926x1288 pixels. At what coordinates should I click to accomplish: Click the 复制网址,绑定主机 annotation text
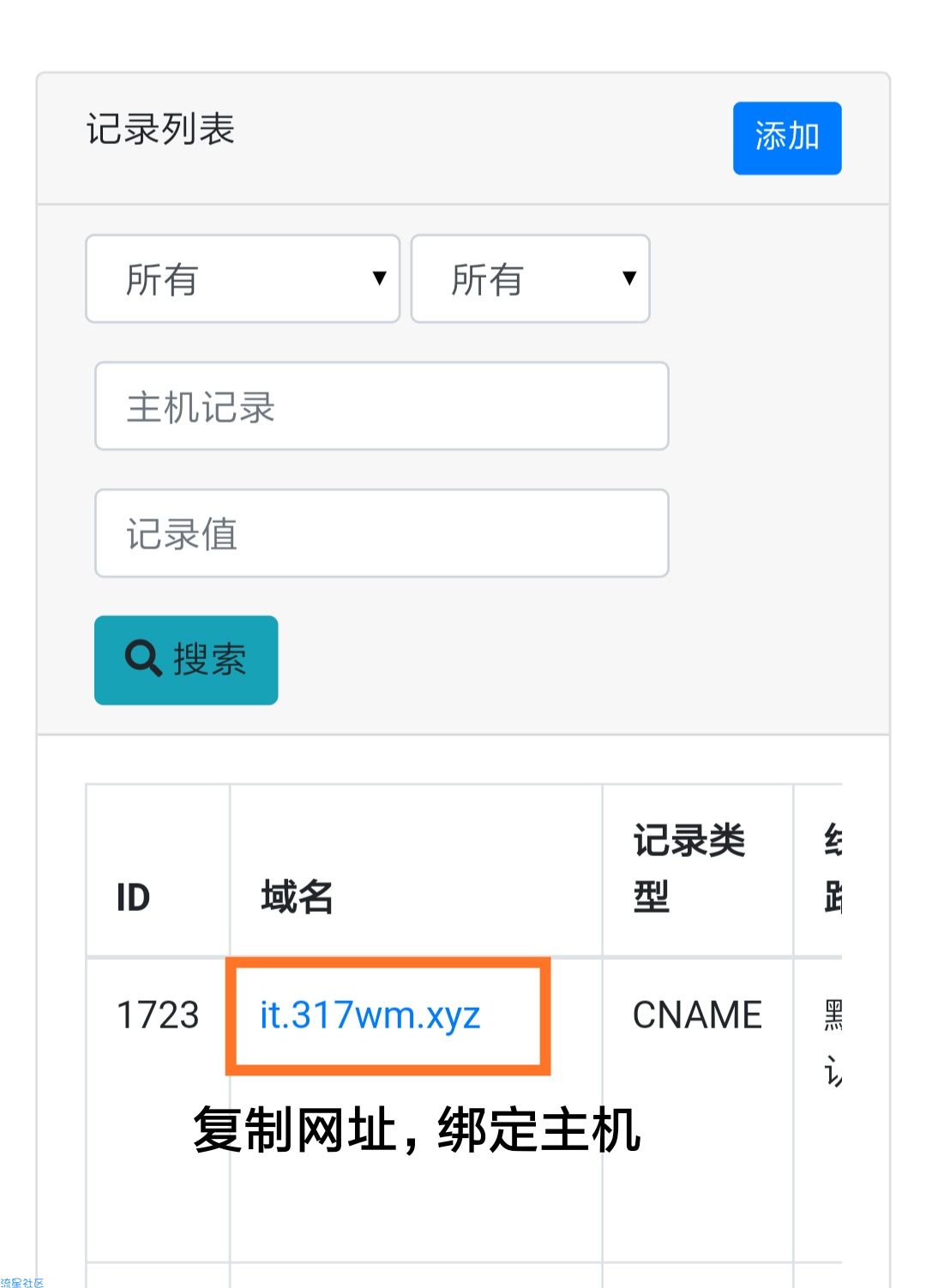pos(417,1130)
